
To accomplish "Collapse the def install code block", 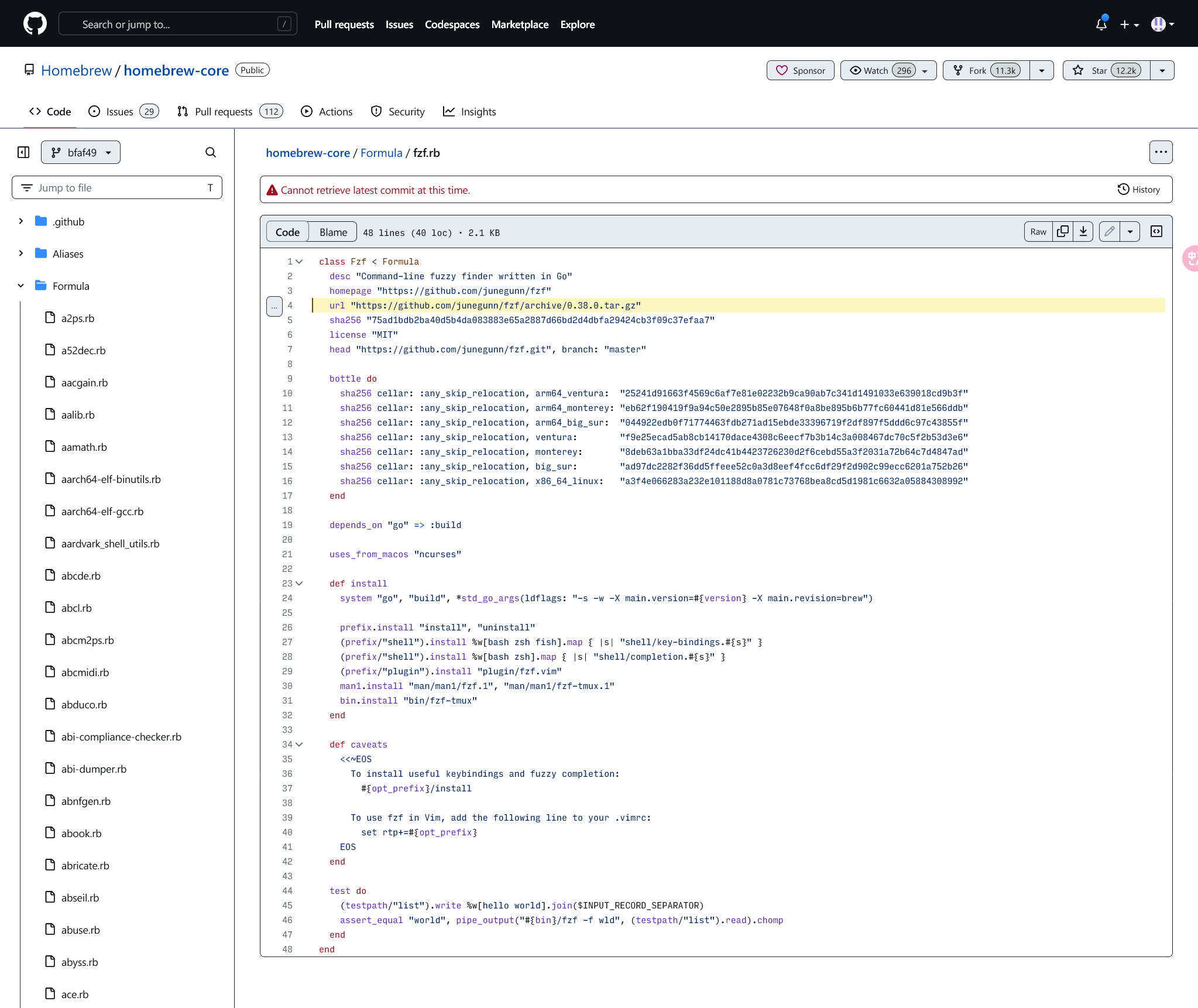I will pyautogui.click(x=300, y=584).
